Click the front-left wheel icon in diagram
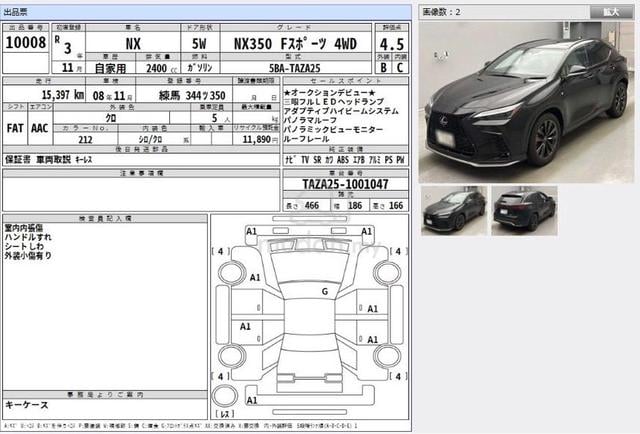The image size is (640, 434). 232,273
